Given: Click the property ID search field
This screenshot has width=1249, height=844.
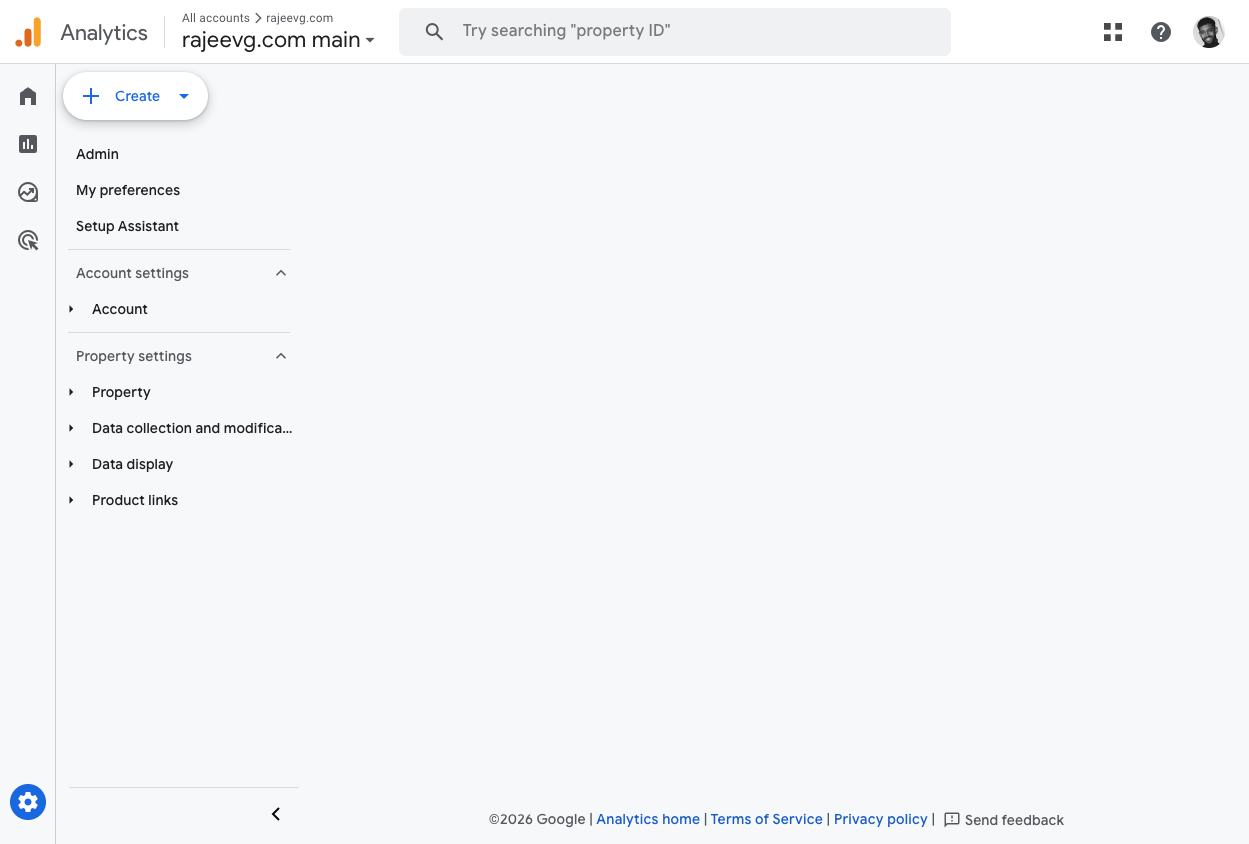Looking at the screenshot, I should [675, 32].
